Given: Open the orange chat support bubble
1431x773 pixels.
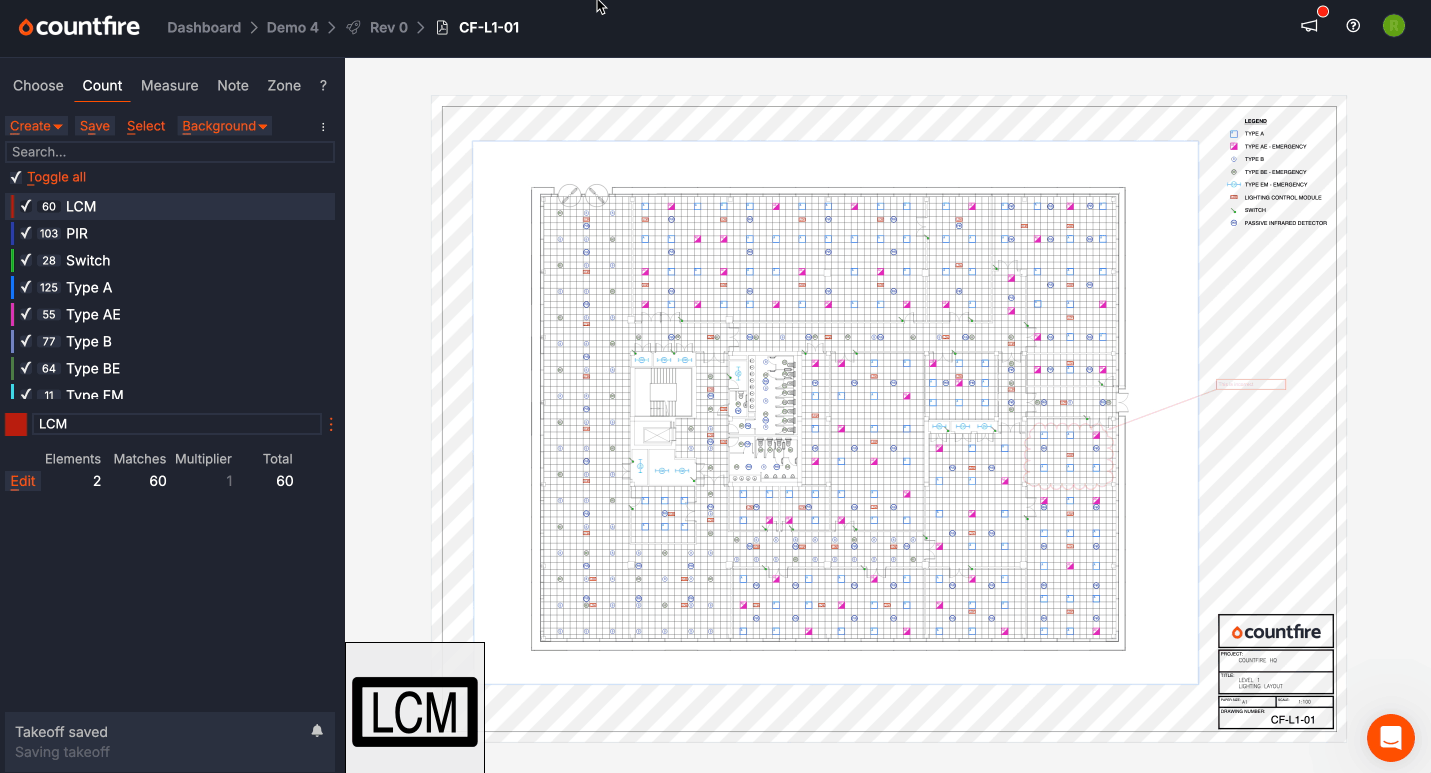Looking at the screenshot, I should [1390, 738].
